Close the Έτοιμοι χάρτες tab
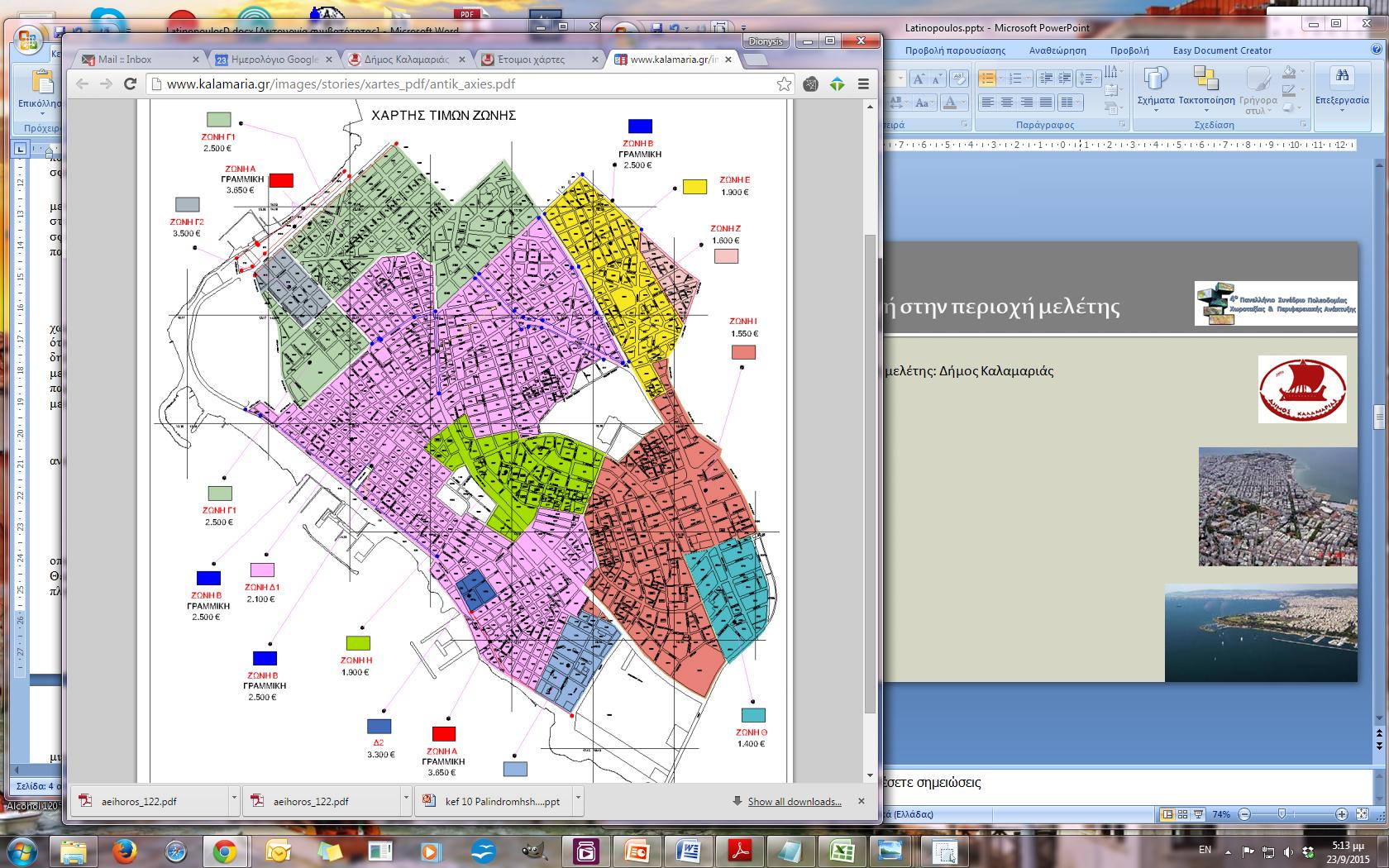 (595, 60)
